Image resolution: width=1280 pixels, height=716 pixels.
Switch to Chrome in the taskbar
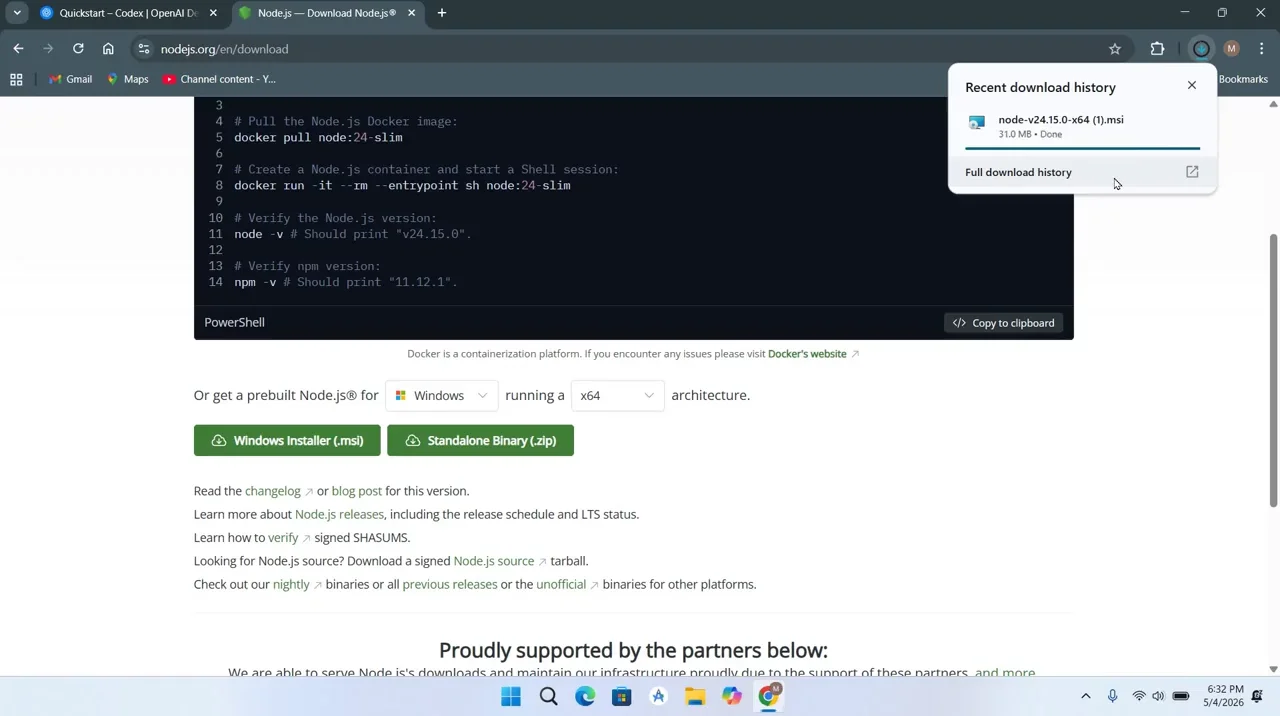click(x=768, y=697)
